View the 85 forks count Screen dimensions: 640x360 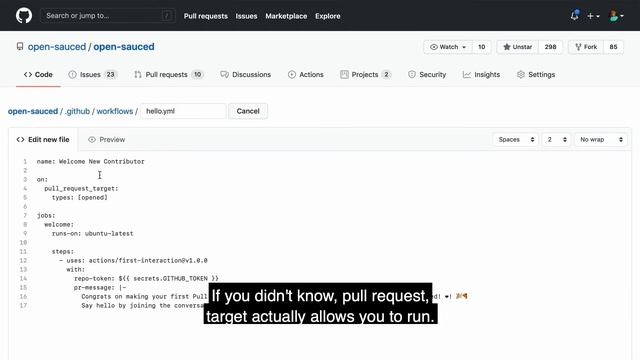[x=613, y=47]
